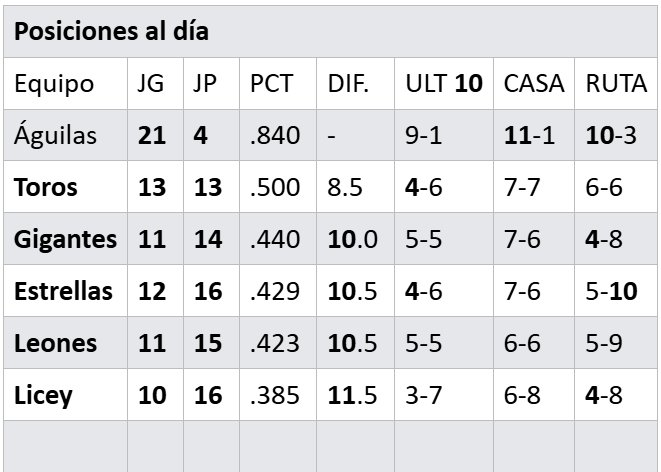Image resolution: width=661 pixels, height=472 pixels.
Task: Click the 3-7 last ten cell
Action: (x=423, y=395)
